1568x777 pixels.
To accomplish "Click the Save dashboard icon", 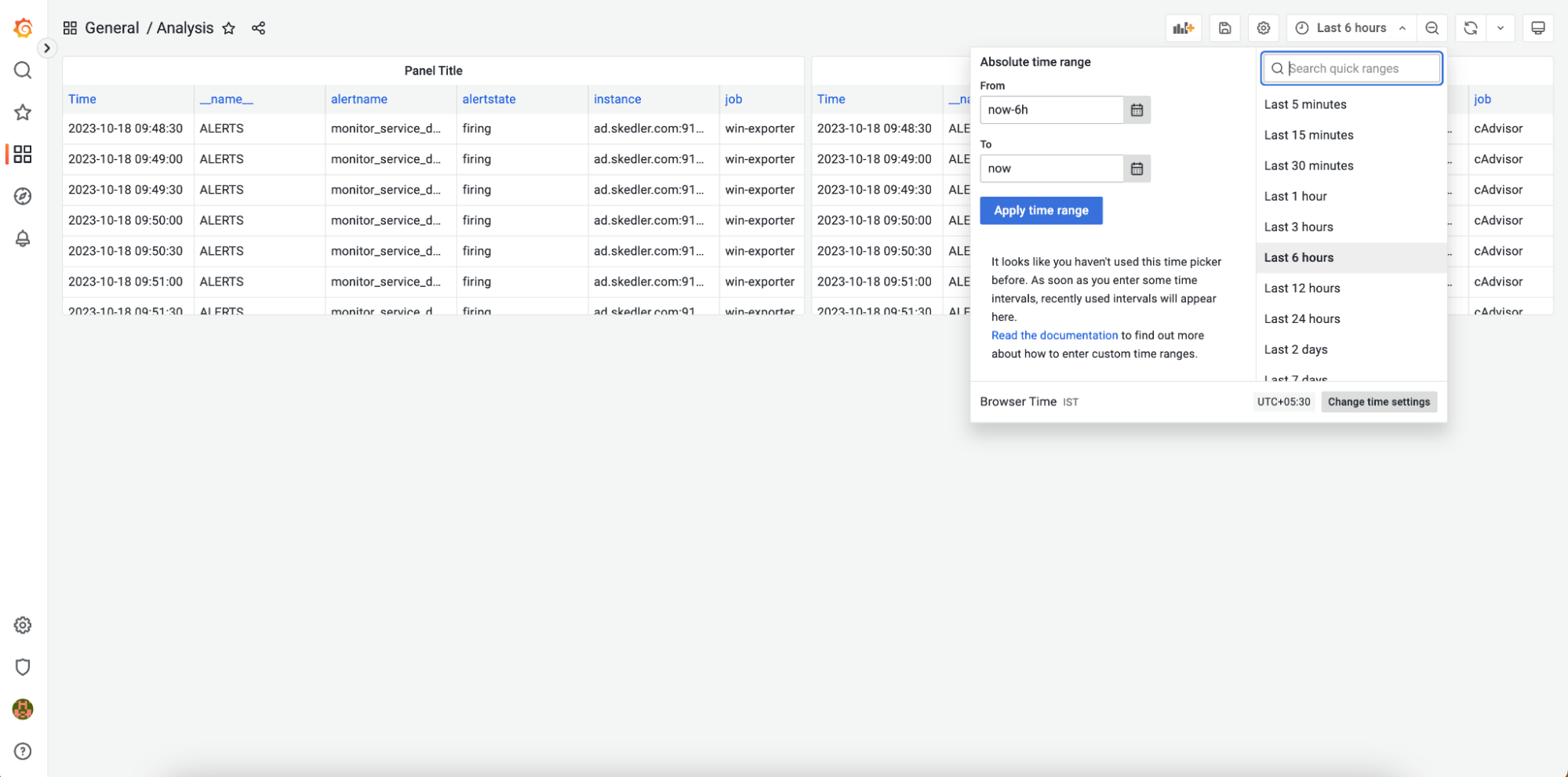I will coord(1224,27).
